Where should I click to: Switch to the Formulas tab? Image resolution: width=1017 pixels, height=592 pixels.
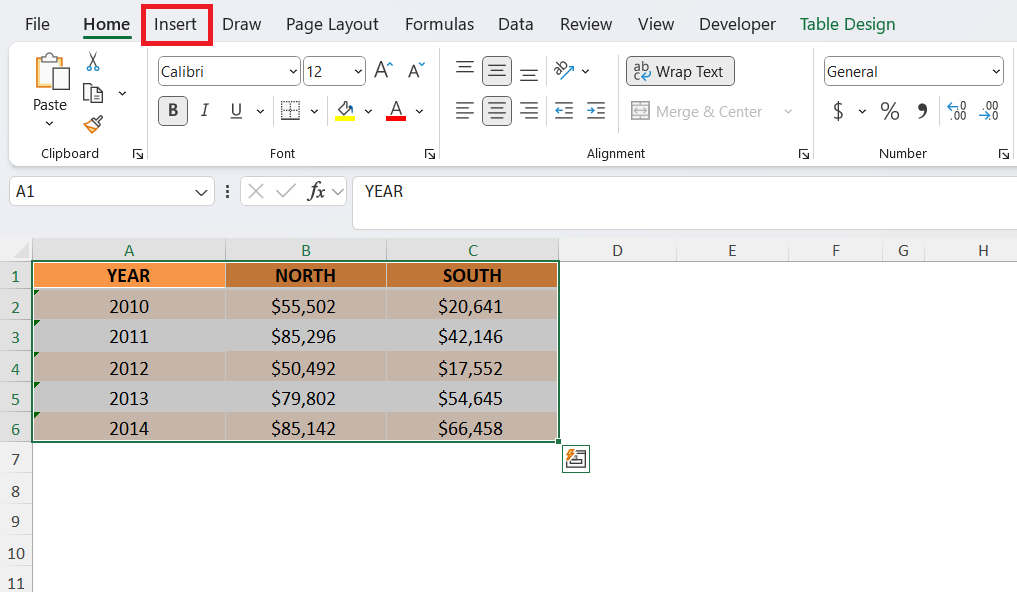439,24
